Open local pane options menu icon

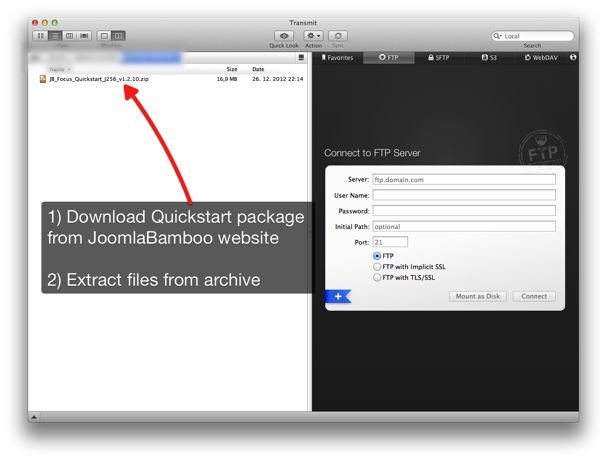coord(301,58)
